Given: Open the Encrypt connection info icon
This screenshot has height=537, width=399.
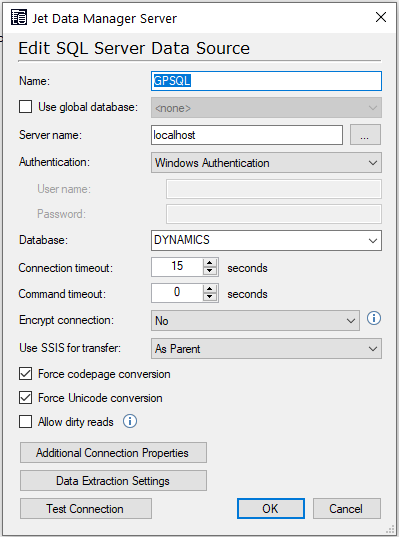Looking at the screenshot, I should click(x=374, y=319).
